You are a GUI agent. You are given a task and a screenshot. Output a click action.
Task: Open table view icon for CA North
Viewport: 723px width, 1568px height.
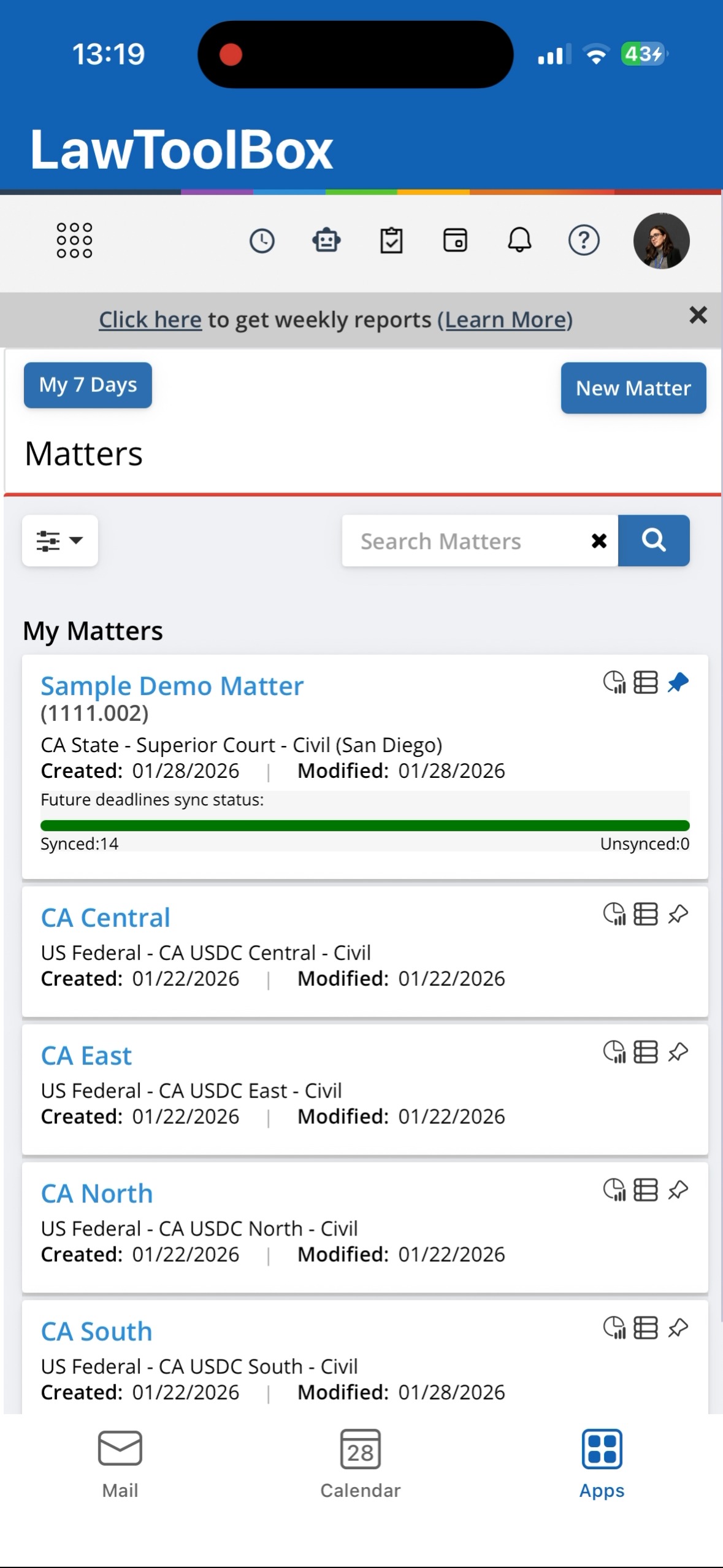646,1190
